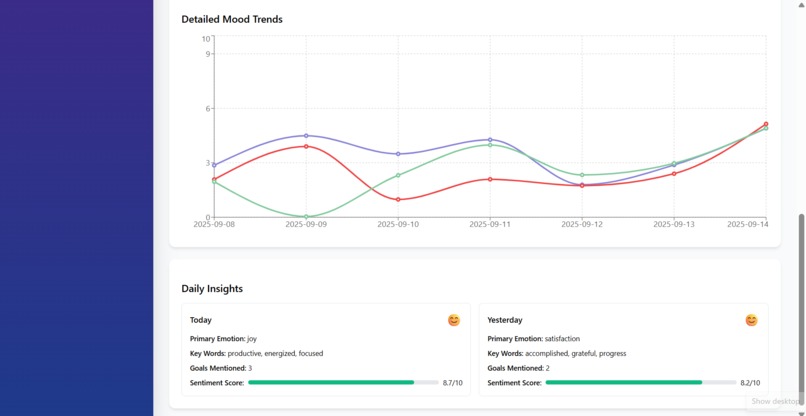Click the Today sentiment score bar
This screenshot has width=806, height=416.
343,383
